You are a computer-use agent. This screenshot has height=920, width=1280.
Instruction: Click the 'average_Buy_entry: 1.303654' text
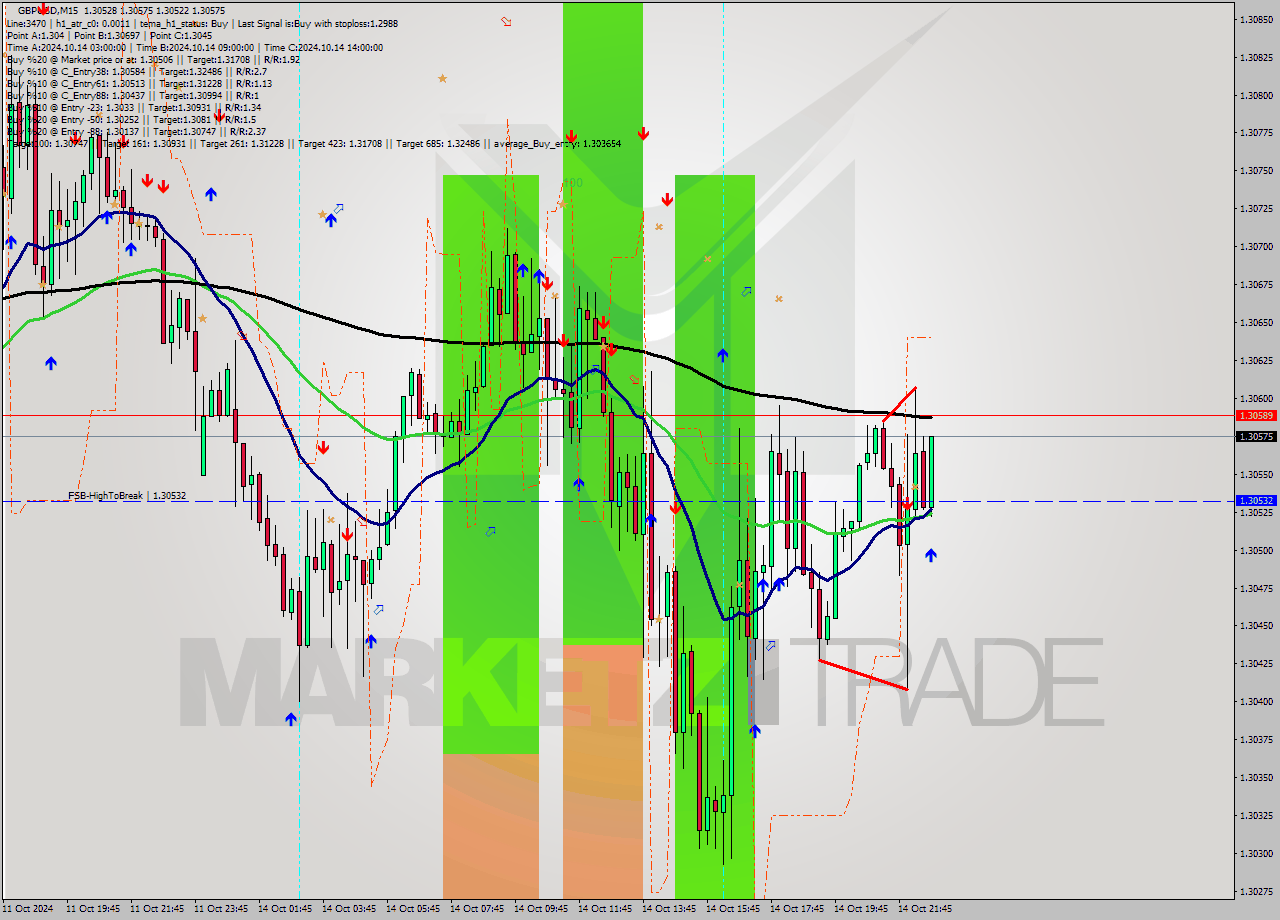(558, 143)
